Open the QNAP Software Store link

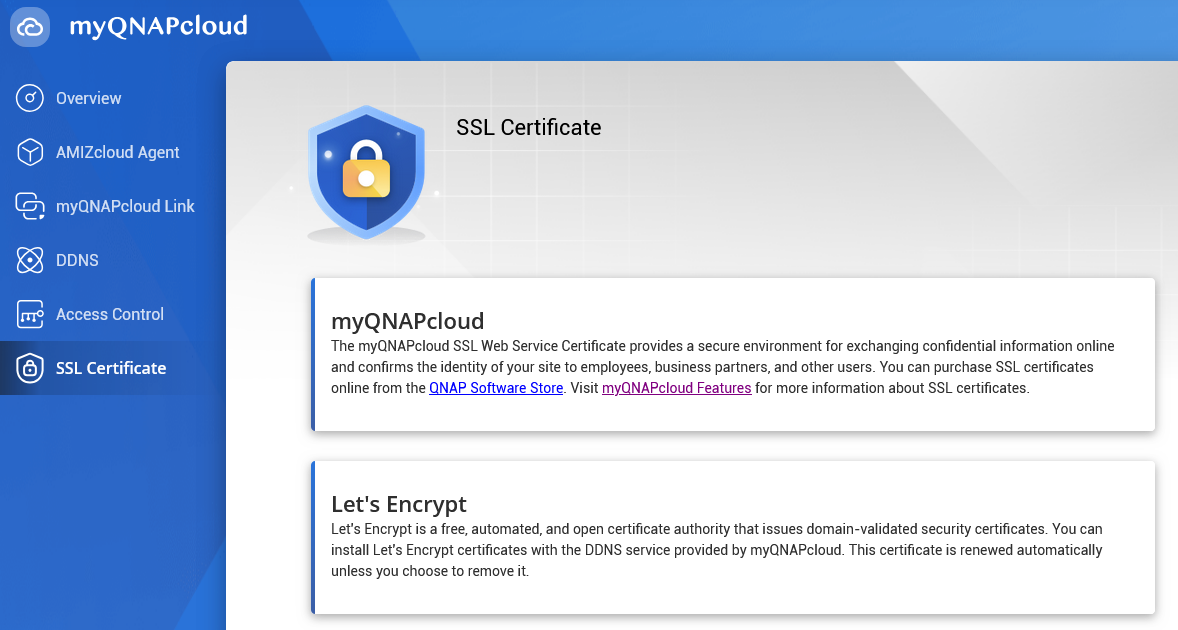[496, 388]
